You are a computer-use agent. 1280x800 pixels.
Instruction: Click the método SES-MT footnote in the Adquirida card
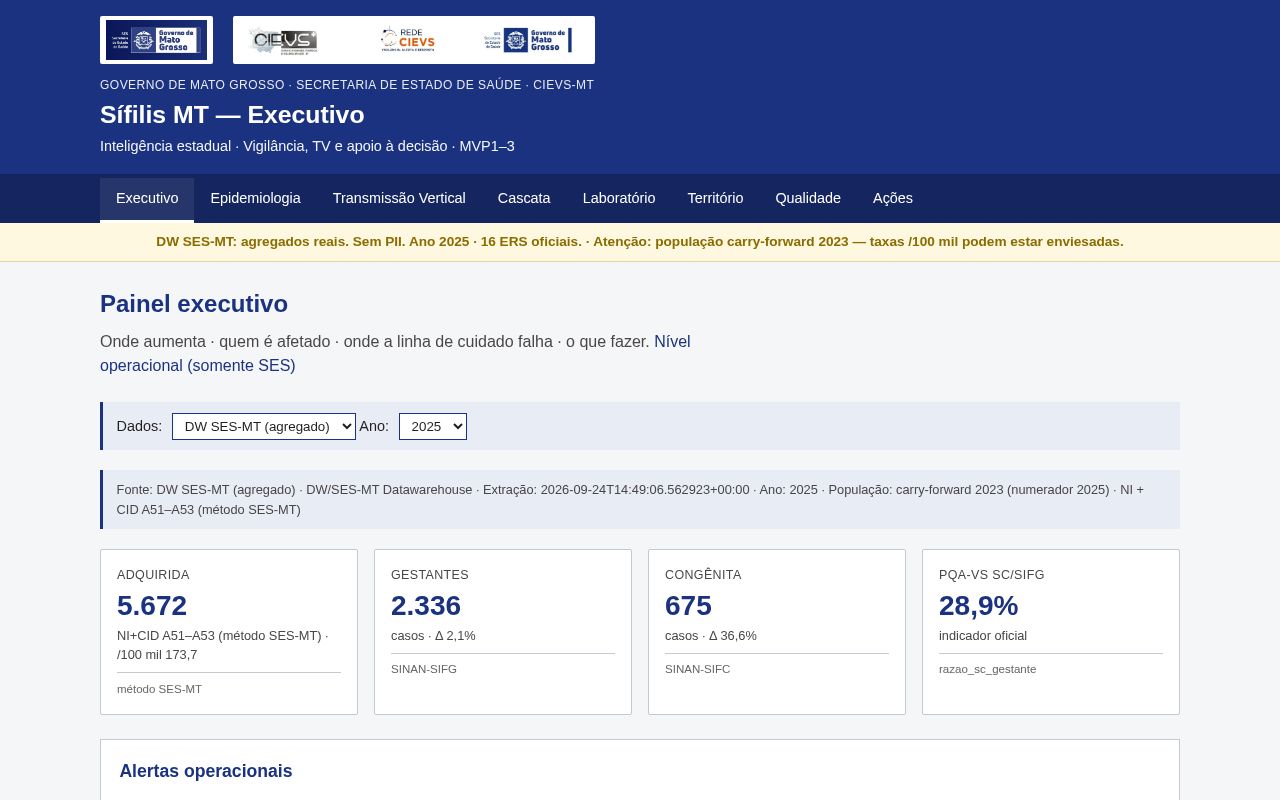coord(159,689)
